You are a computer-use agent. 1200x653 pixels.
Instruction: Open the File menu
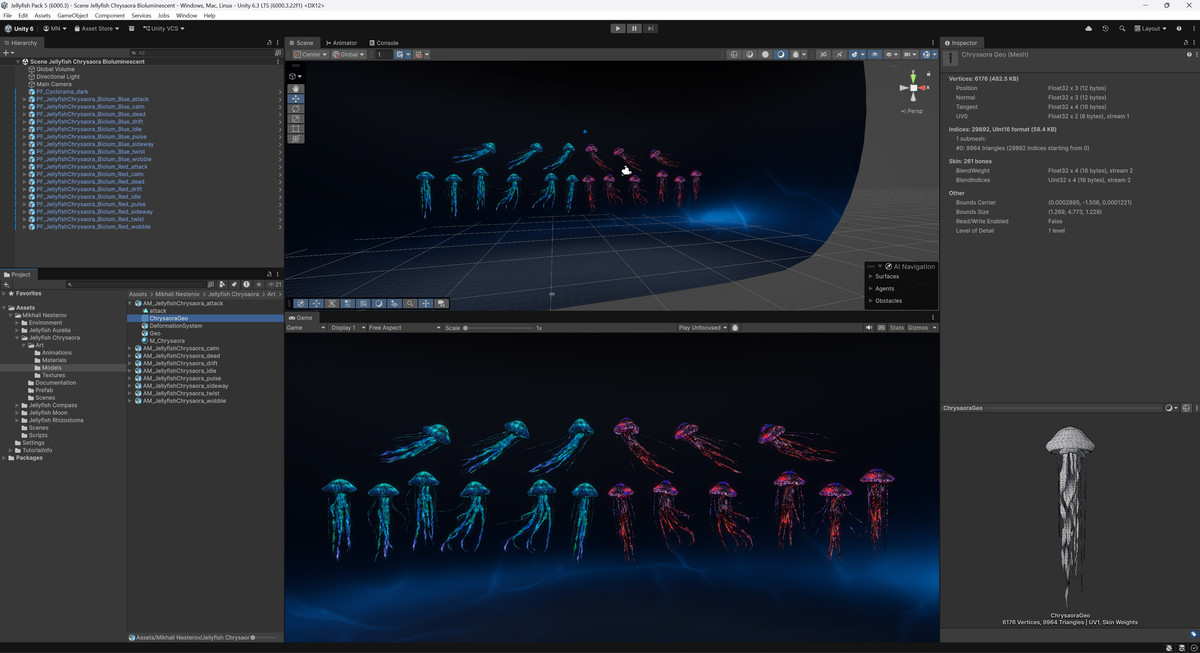(8, 16)
